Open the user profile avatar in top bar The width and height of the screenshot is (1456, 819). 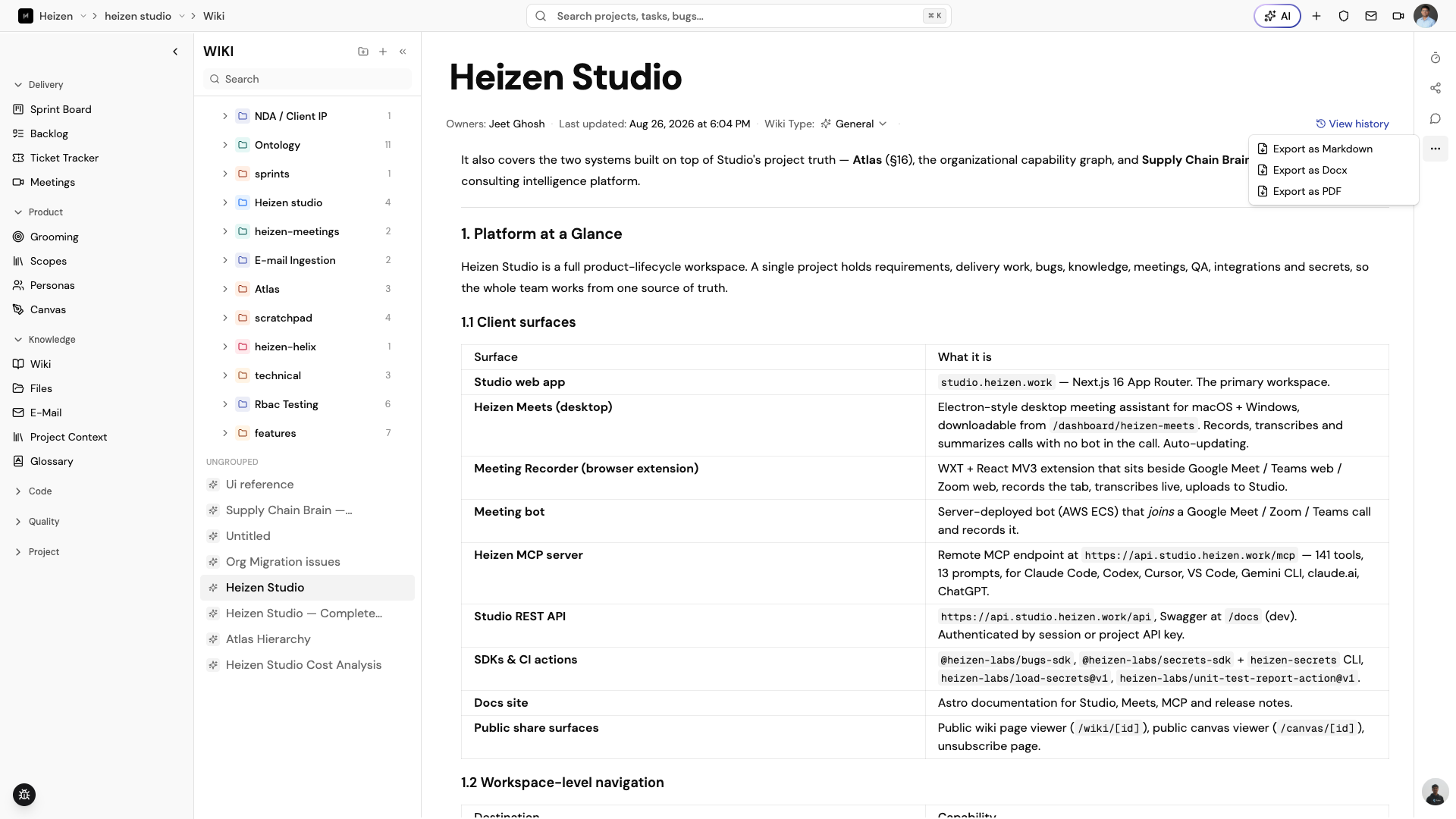point(1426,16)
